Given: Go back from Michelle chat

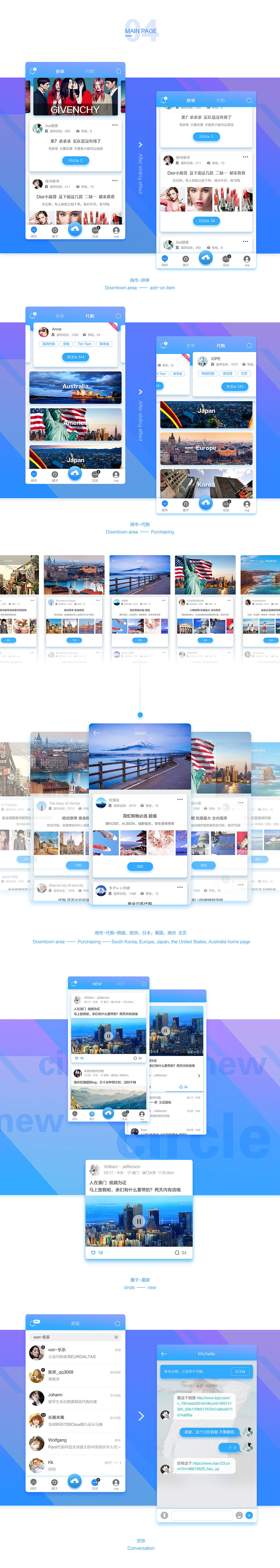Looking at the screenshot, I should click(164, 1354).
